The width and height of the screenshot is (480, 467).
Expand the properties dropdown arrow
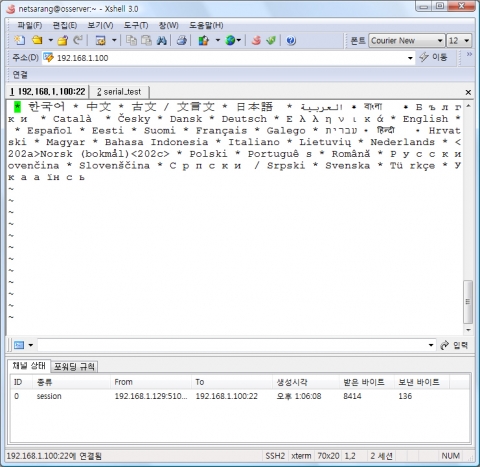click(x=114, y=41)
